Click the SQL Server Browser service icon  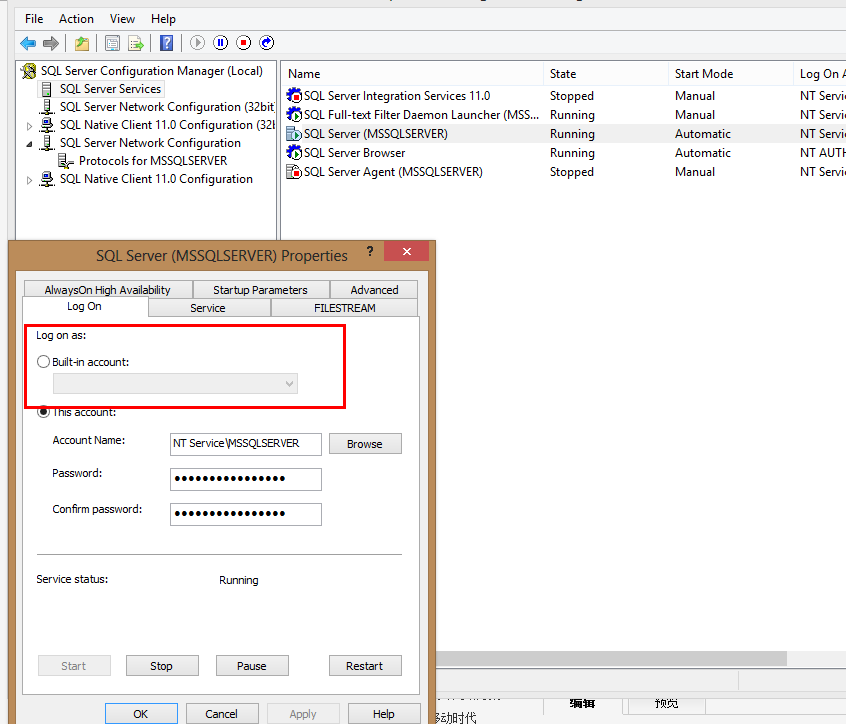[x=294, y=153]
